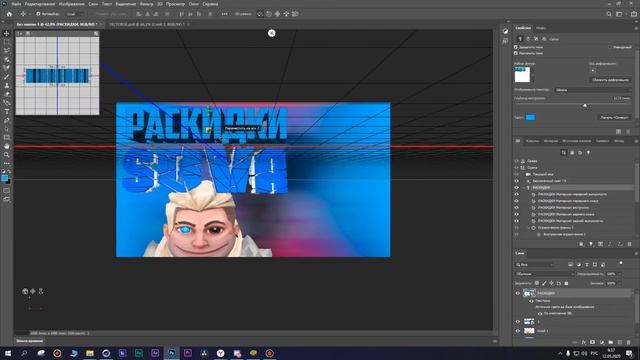
Task: Filter 3D panel by whole scene
Action: [x=564, y=152]
